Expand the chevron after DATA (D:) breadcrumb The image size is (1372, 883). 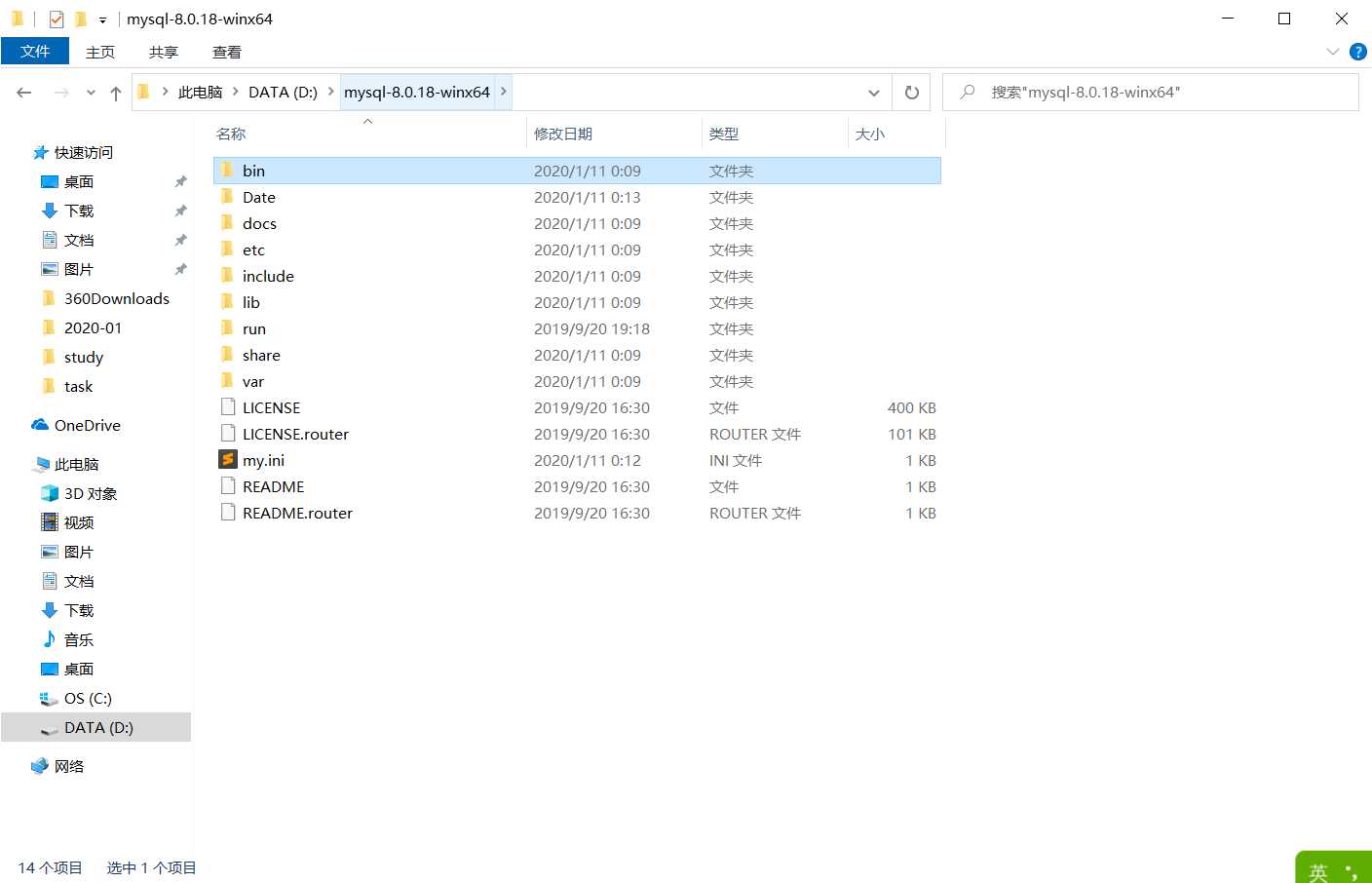pyautogui.click(x=331, y=92)
